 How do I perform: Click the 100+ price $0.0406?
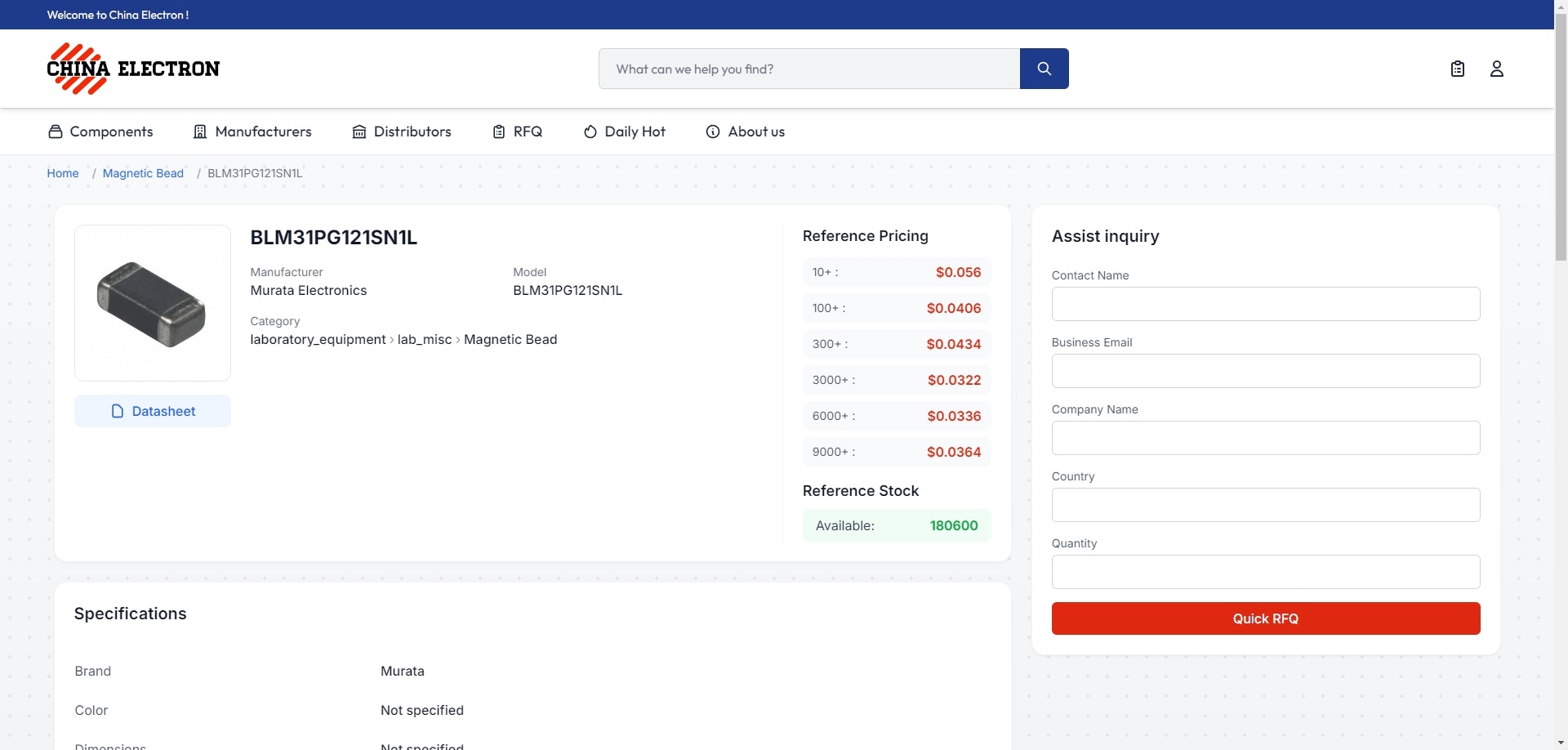pos(954,308)
